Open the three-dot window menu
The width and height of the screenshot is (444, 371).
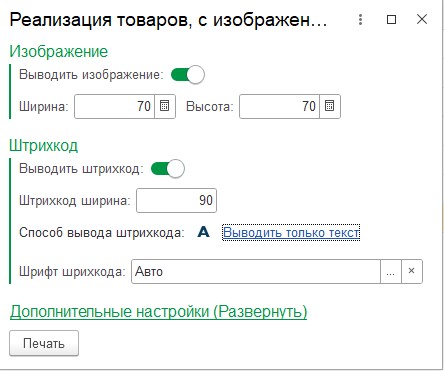point(360,20)
